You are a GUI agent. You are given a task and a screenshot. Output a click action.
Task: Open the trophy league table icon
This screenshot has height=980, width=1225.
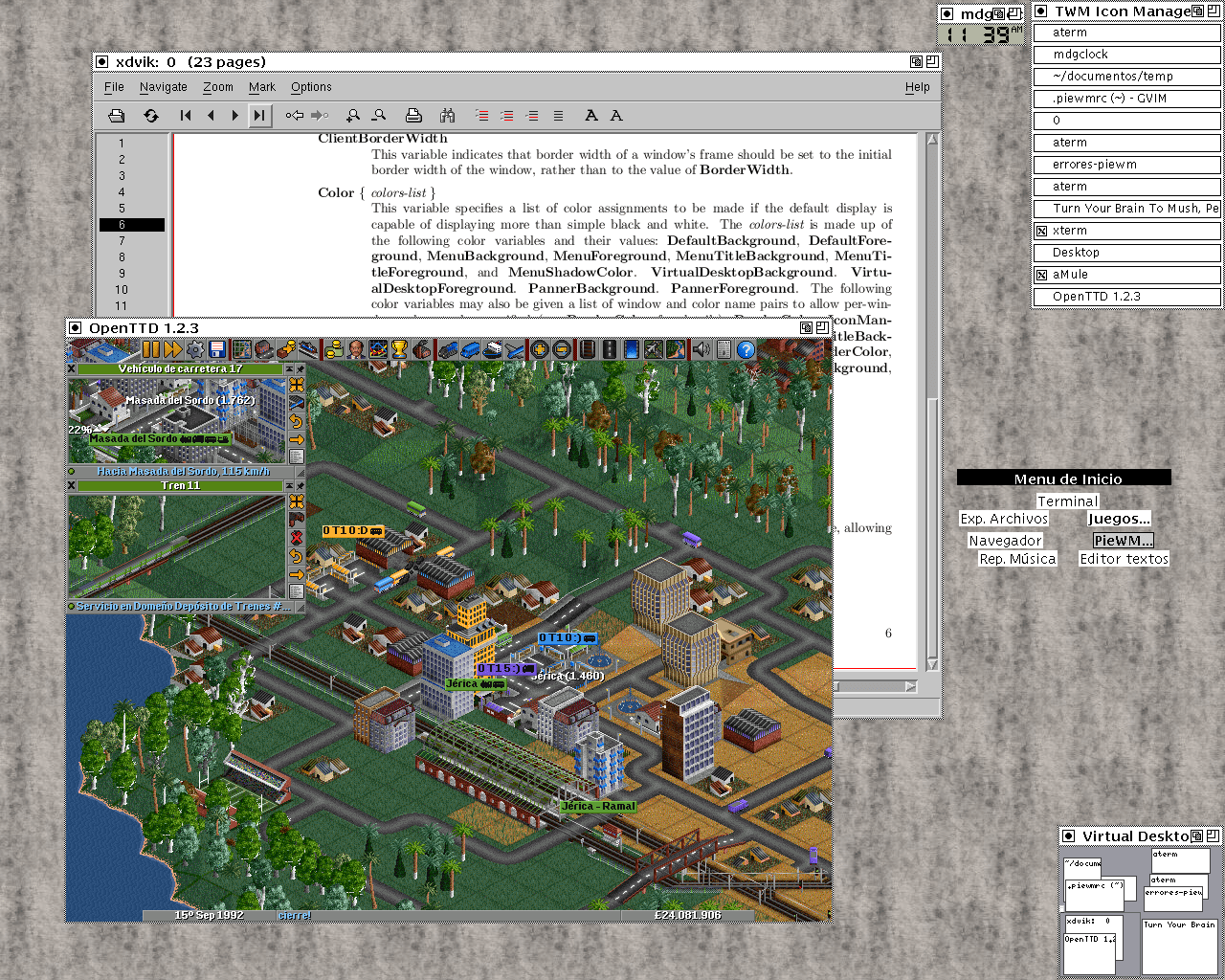point(400,350)
